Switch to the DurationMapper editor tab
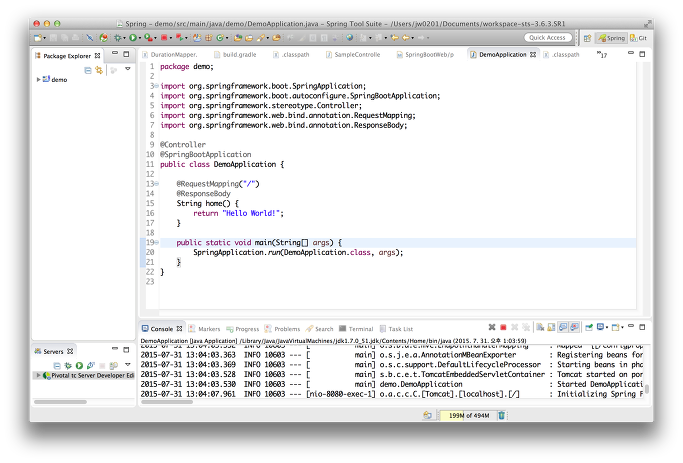Viewport: 683px width, 463px height. click(170, 55)
